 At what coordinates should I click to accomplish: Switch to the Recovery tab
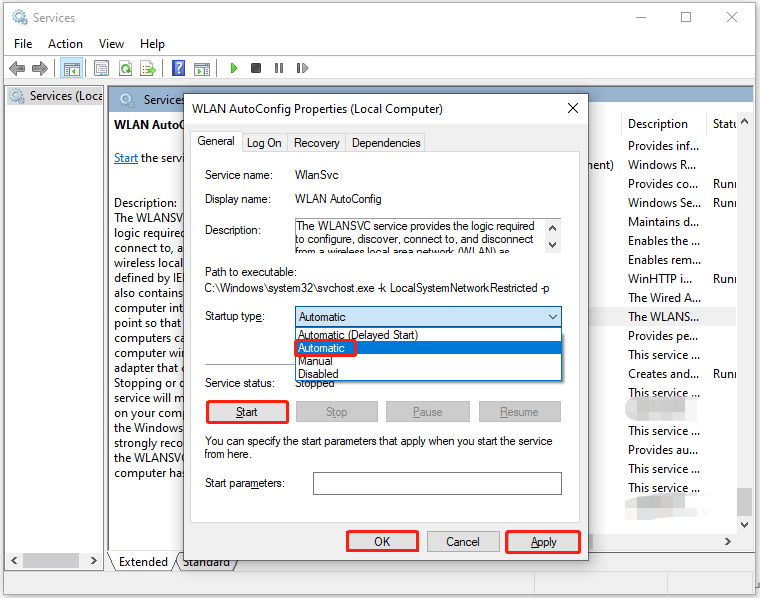tap(316, 143)
